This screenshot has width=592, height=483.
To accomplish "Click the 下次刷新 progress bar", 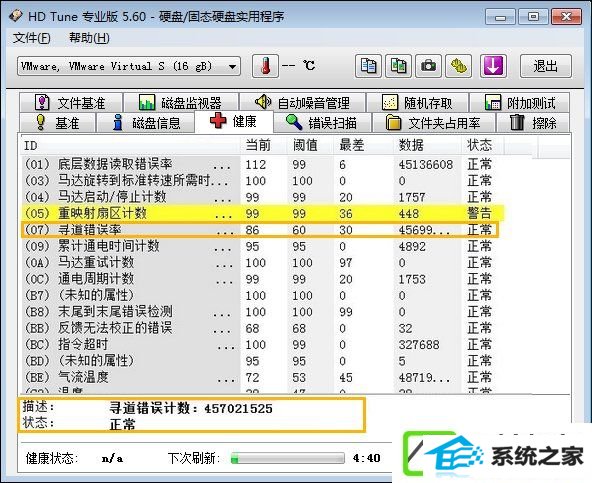I will click(x=288, y=458).
